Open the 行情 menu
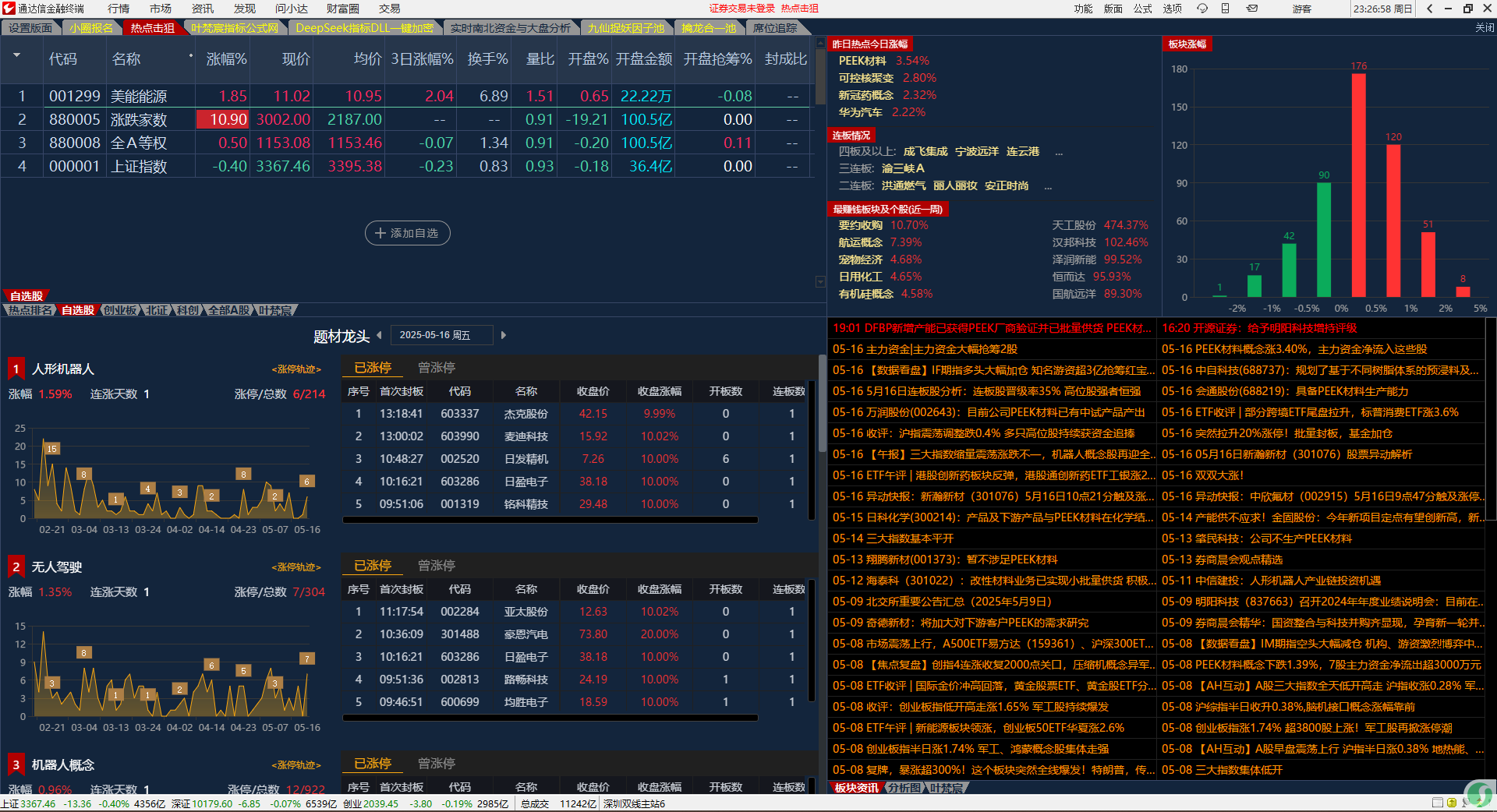This screenshot has height=812, width=1497. [119, 9]
